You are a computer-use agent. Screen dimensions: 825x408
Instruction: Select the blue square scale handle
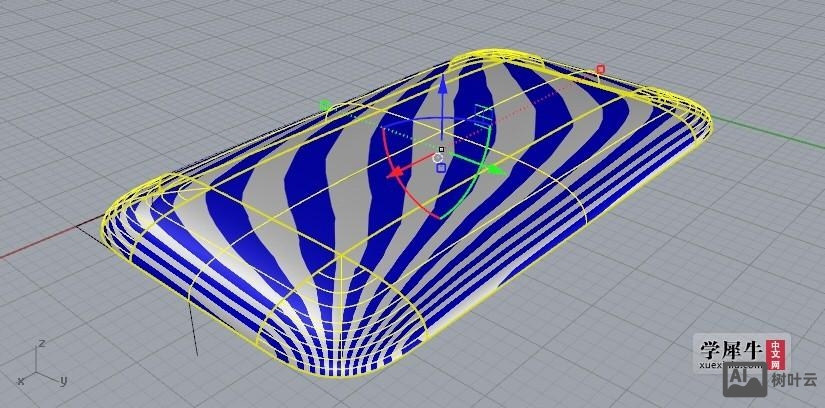[x=441, y=167]
